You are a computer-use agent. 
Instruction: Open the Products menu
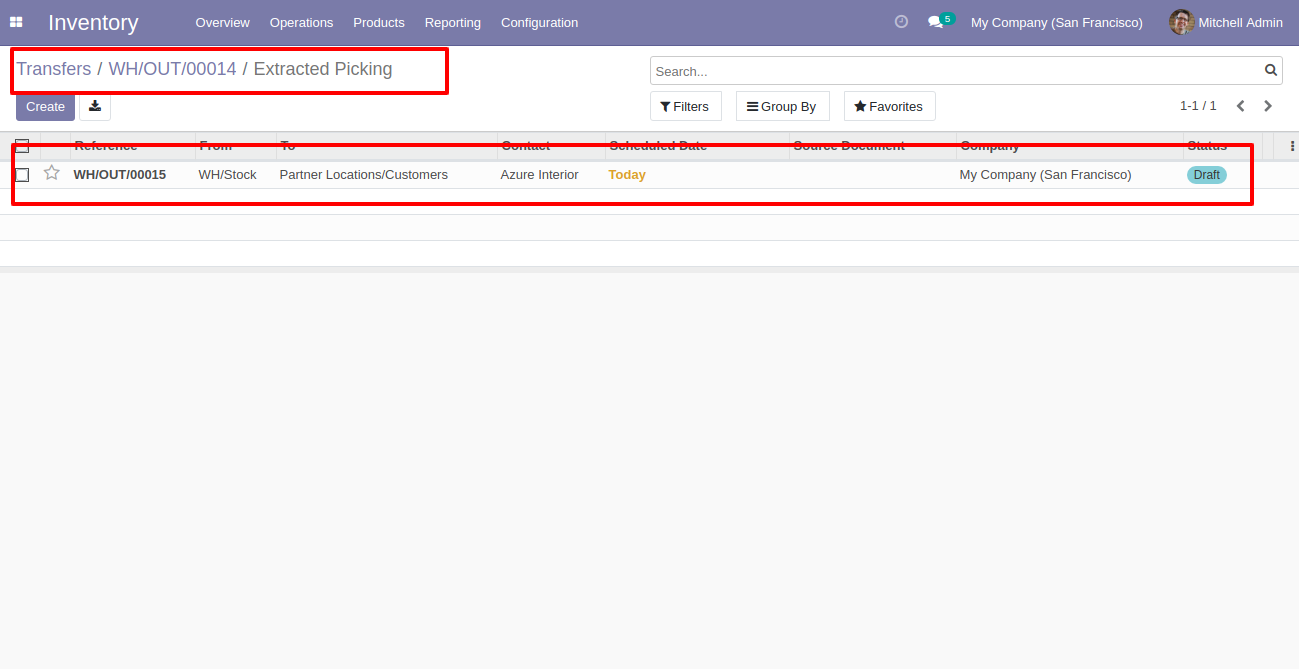[x=379, y=22]
